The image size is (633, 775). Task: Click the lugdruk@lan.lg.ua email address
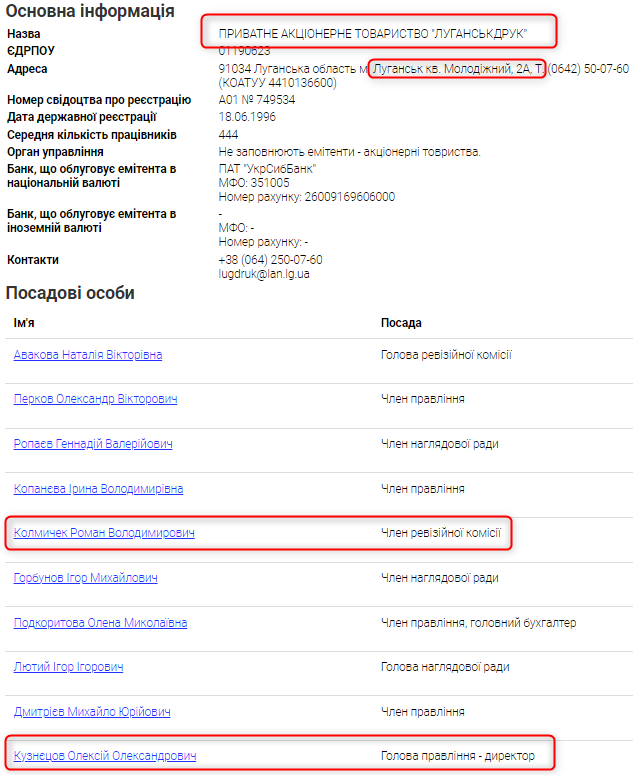pos(264,273)
